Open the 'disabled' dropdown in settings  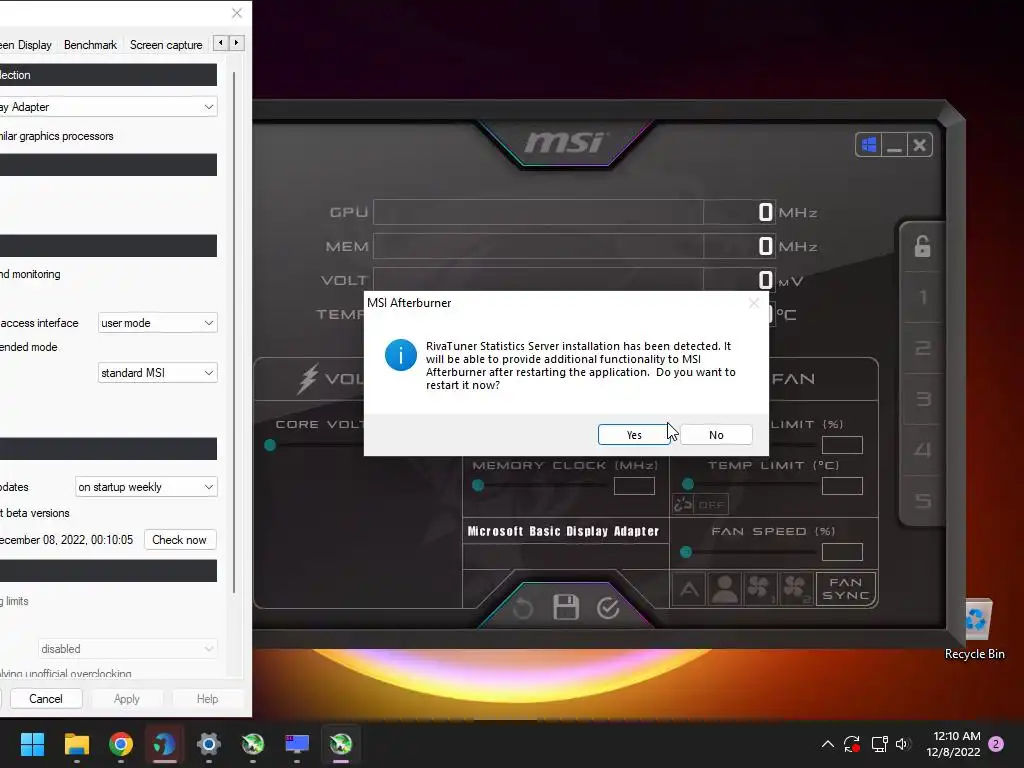coord(127,649)
